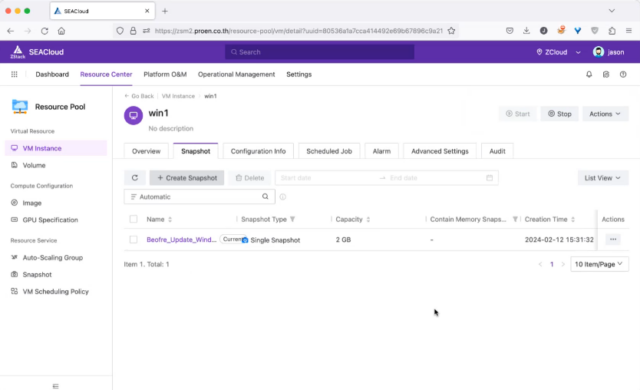Open Auto-Scaling Group in sidebar
640x390 pixels.
coord(56,257)
